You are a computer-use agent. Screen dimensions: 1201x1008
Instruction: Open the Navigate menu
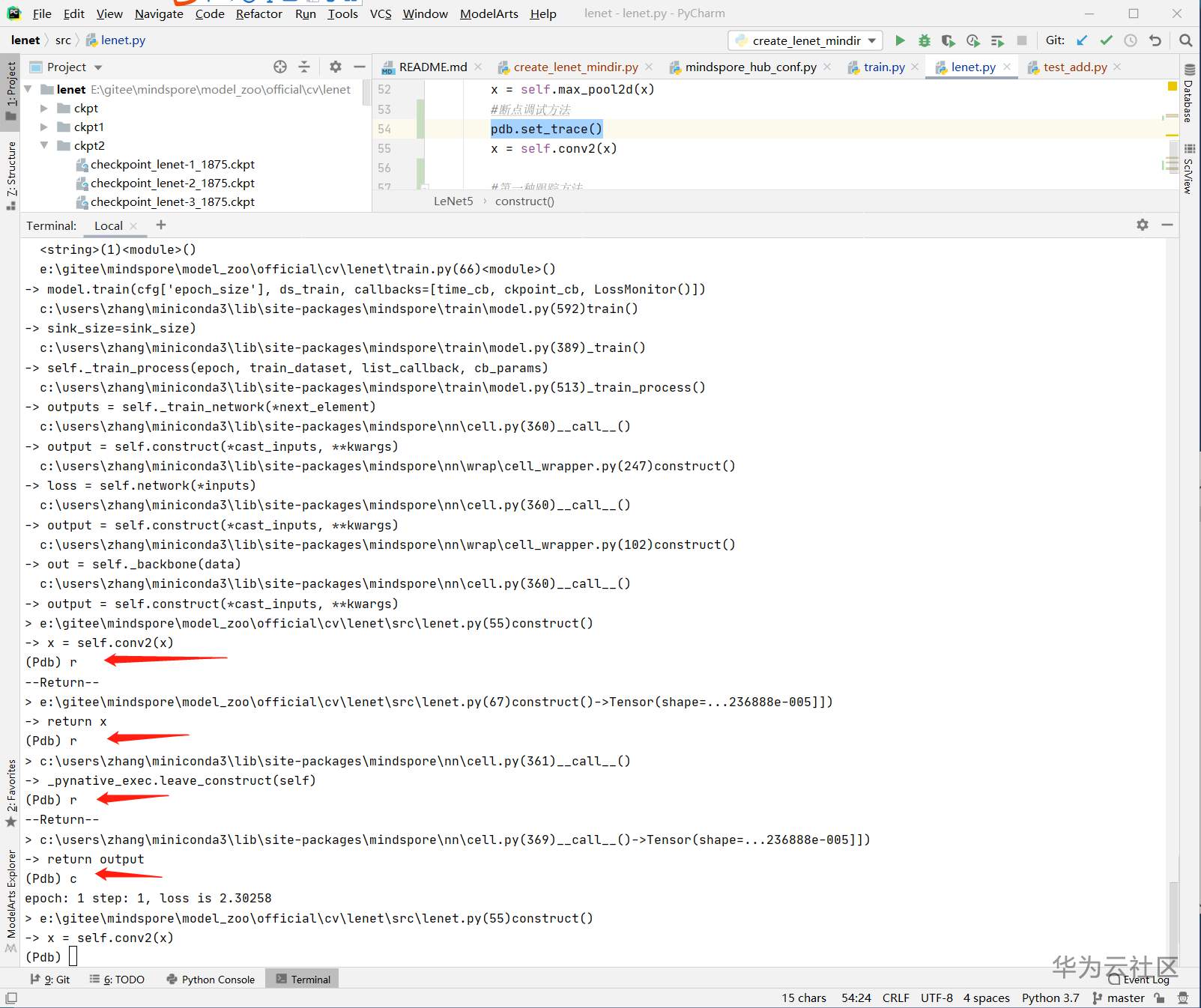159,13
